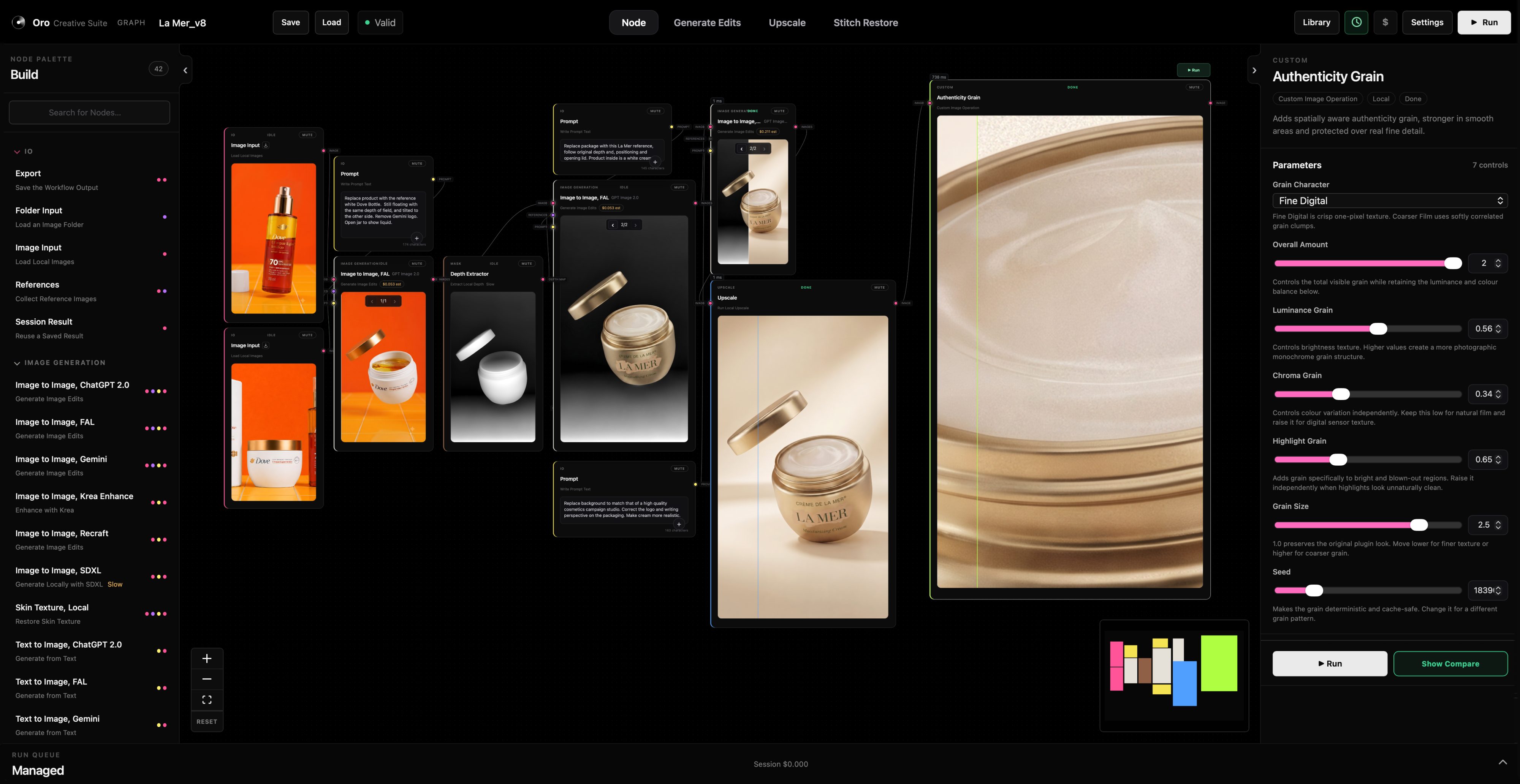Fit graph to screen icon
Viewport: 1520px width, 784px height.
(207, 700)
